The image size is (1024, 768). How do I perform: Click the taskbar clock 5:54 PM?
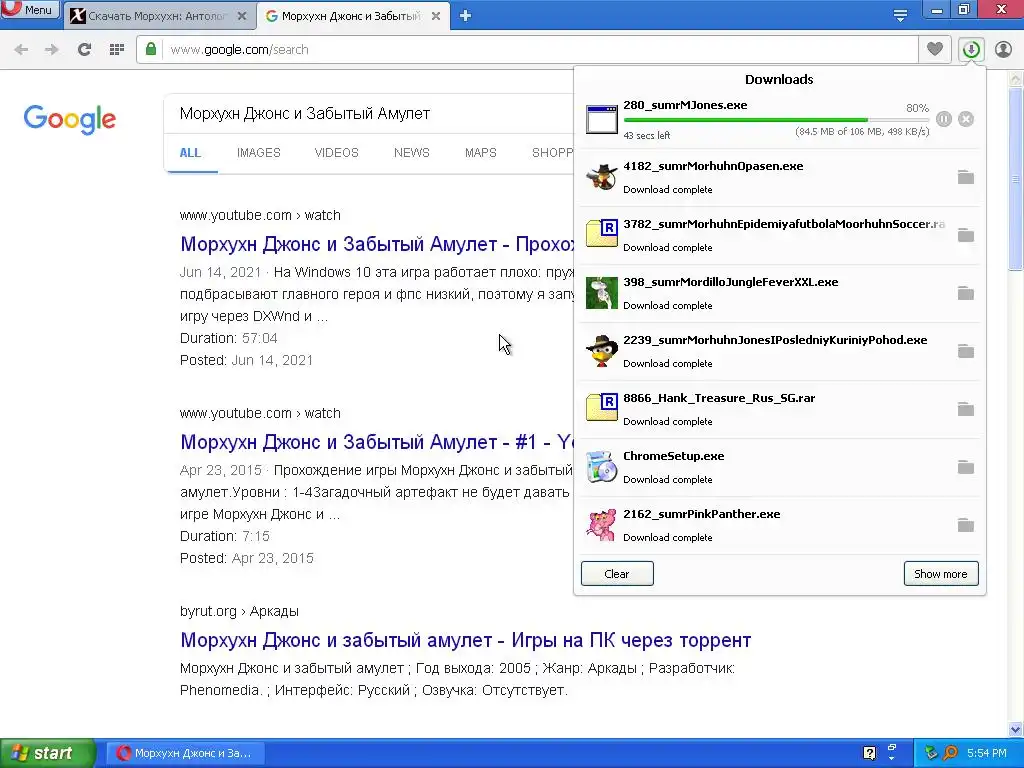tap(986, 753)
